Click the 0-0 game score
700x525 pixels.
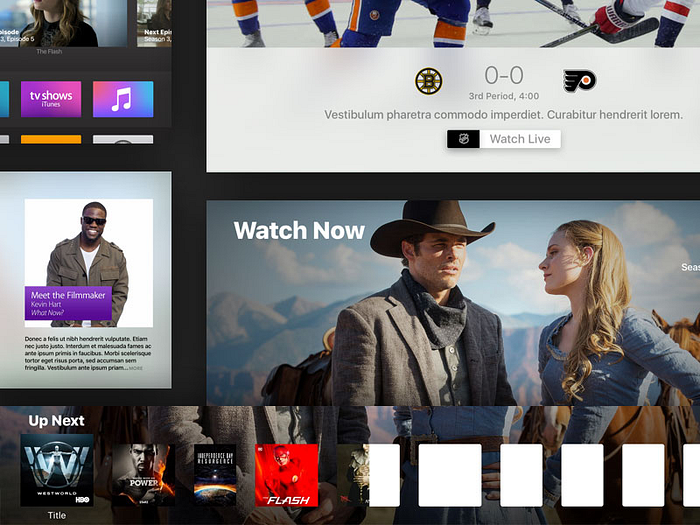coord(504,75)
